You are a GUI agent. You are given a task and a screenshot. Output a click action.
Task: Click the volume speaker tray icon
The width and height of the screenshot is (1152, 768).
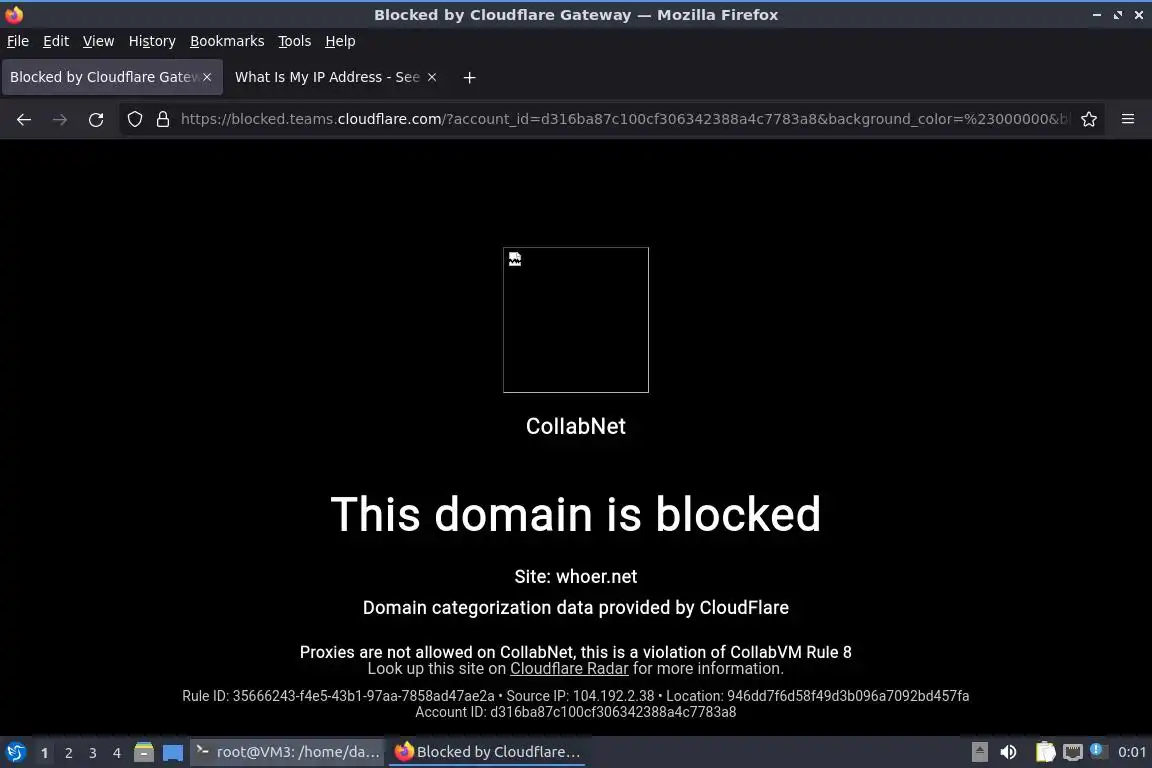click(x=1009, y=752)
